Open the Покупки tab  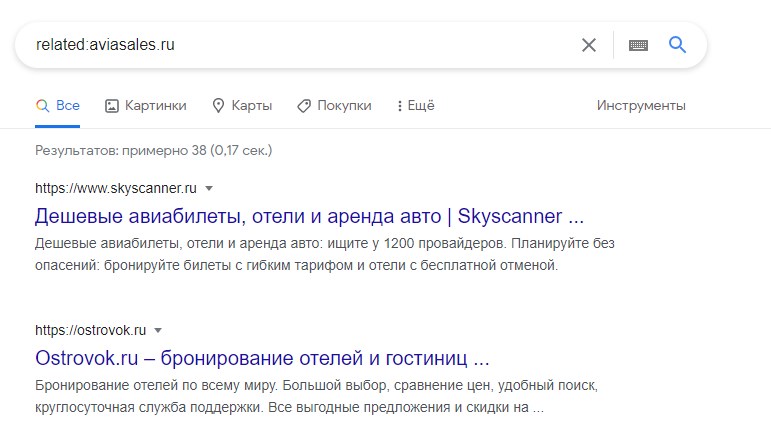pos(334,106)
